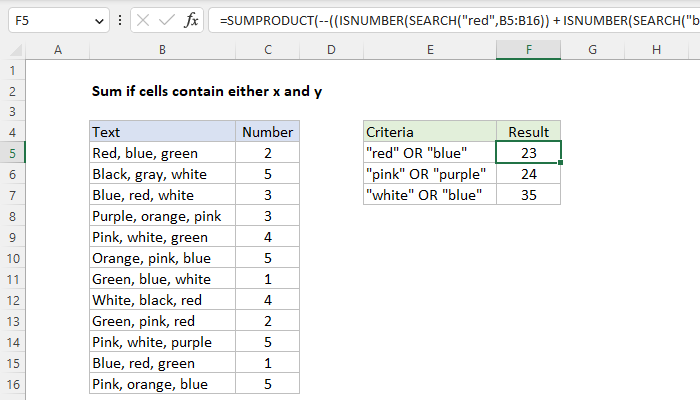Click cell 'Purple, orange, pink'

click(162, 216)
